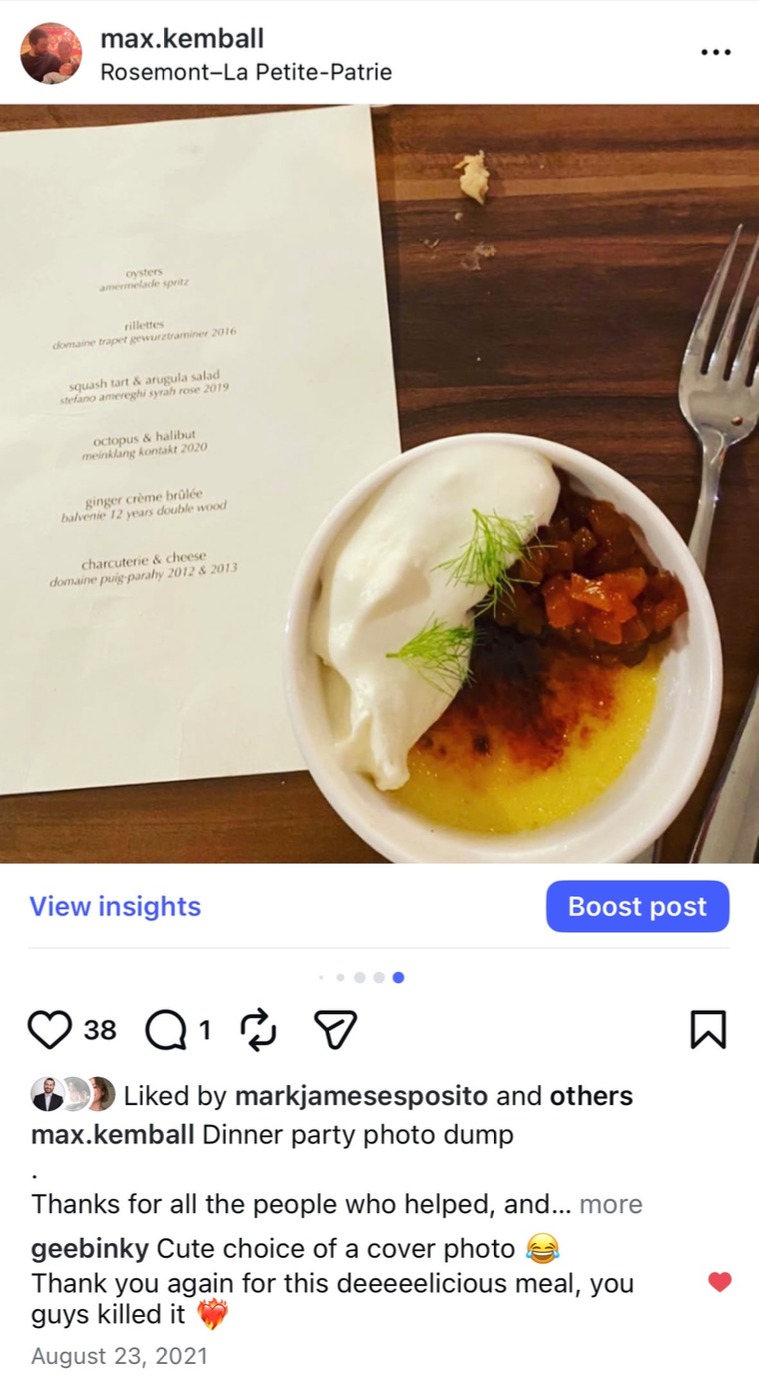Expand caption with the more link
Image resolution: width=759 pixels, height=1399 pixels.
click(610, 1204)
